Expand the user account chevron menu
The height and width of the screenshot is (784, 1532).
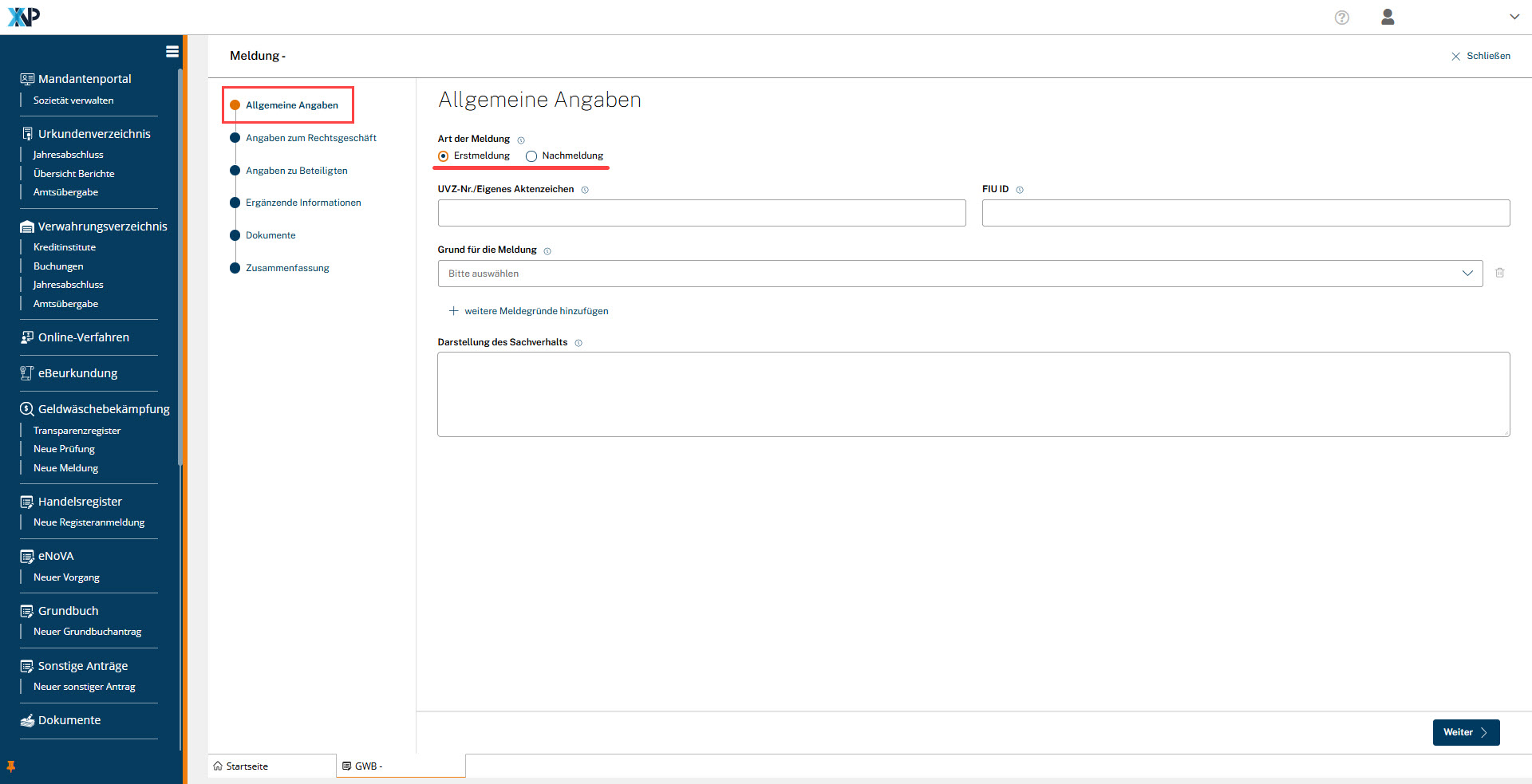pyautogui.click(x=1514, y=17)
